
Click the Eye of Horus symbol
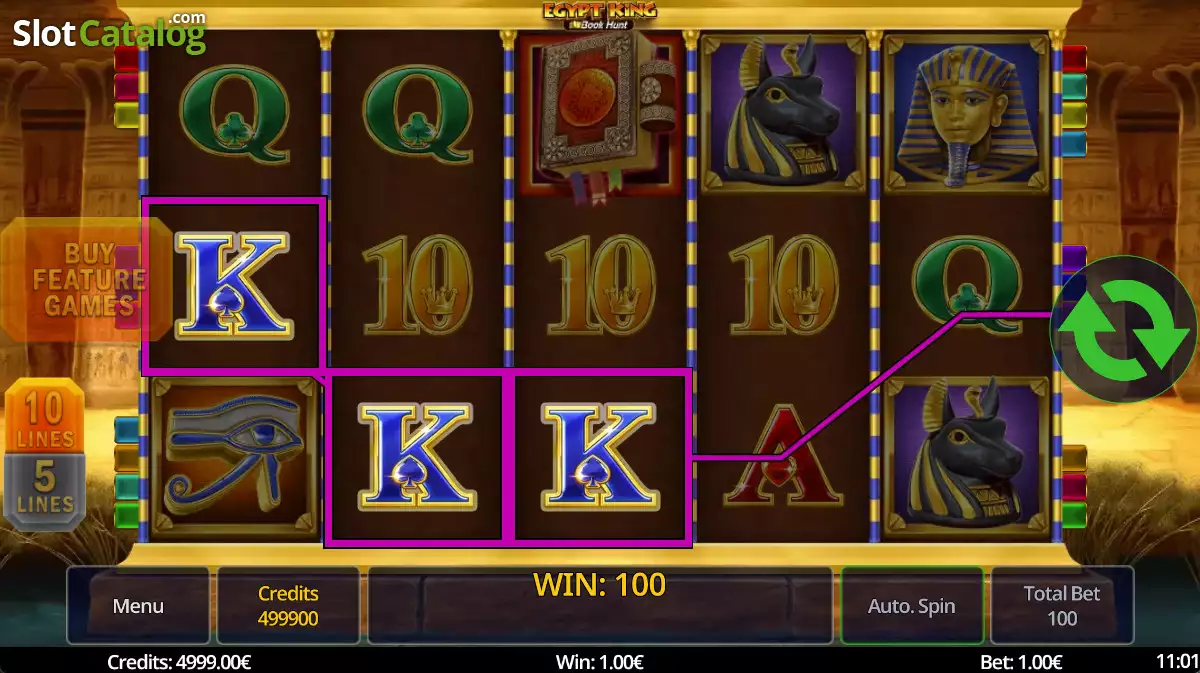[234, 456]
